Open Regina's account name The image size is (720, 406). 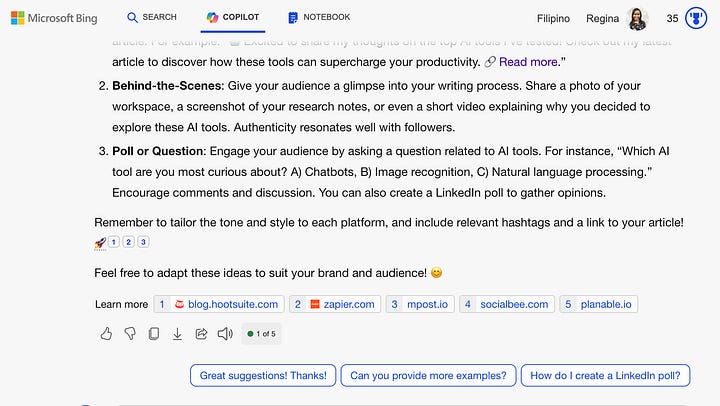pos(602,18)
